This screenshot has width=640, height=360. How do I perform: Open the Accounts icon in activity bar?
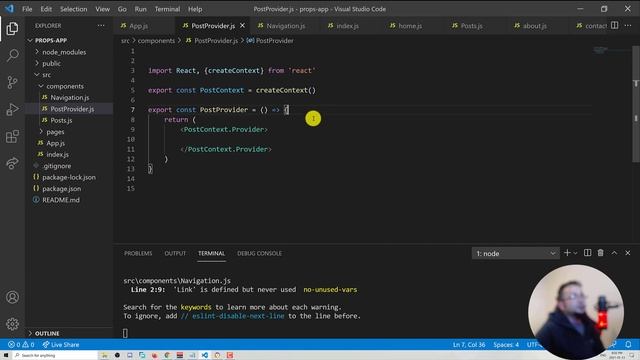12,297
